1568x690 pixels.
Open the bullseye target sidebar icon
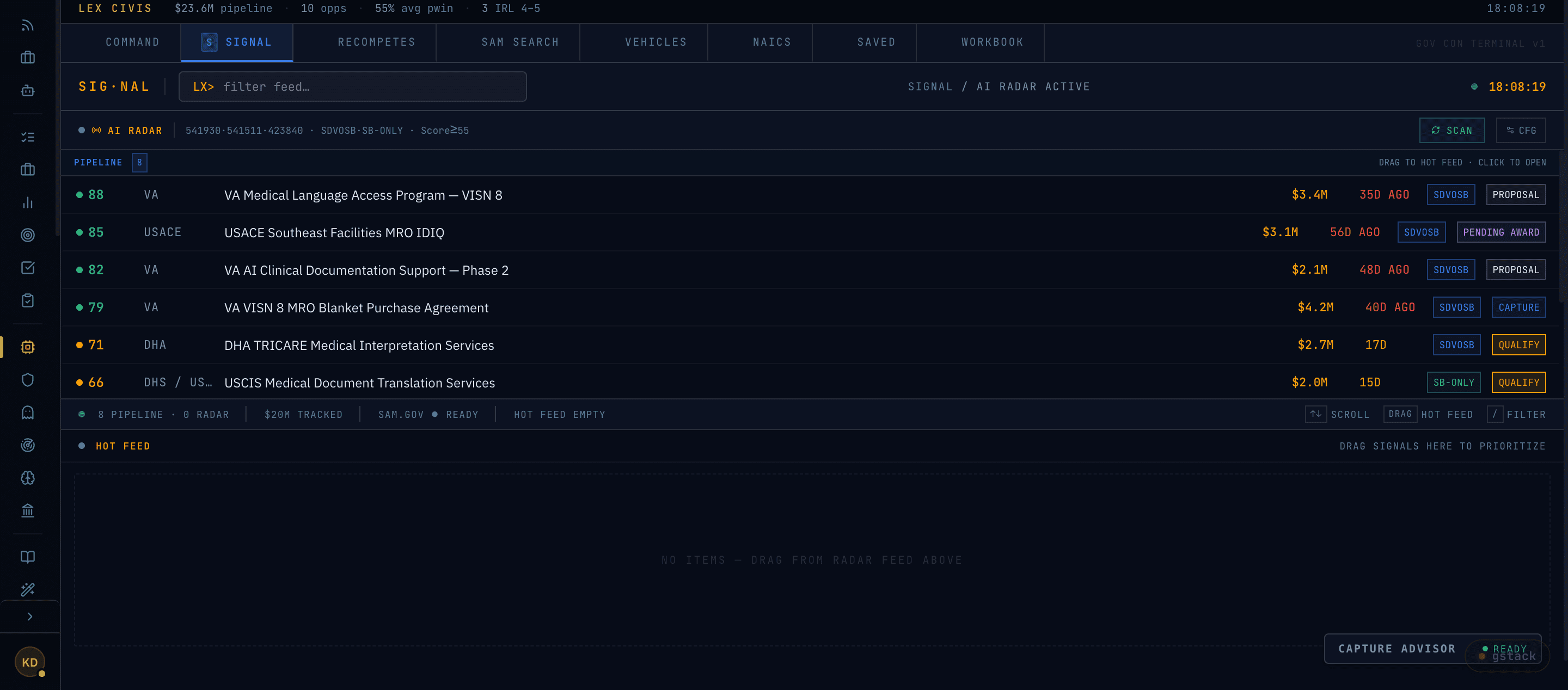tap(27, 235)
